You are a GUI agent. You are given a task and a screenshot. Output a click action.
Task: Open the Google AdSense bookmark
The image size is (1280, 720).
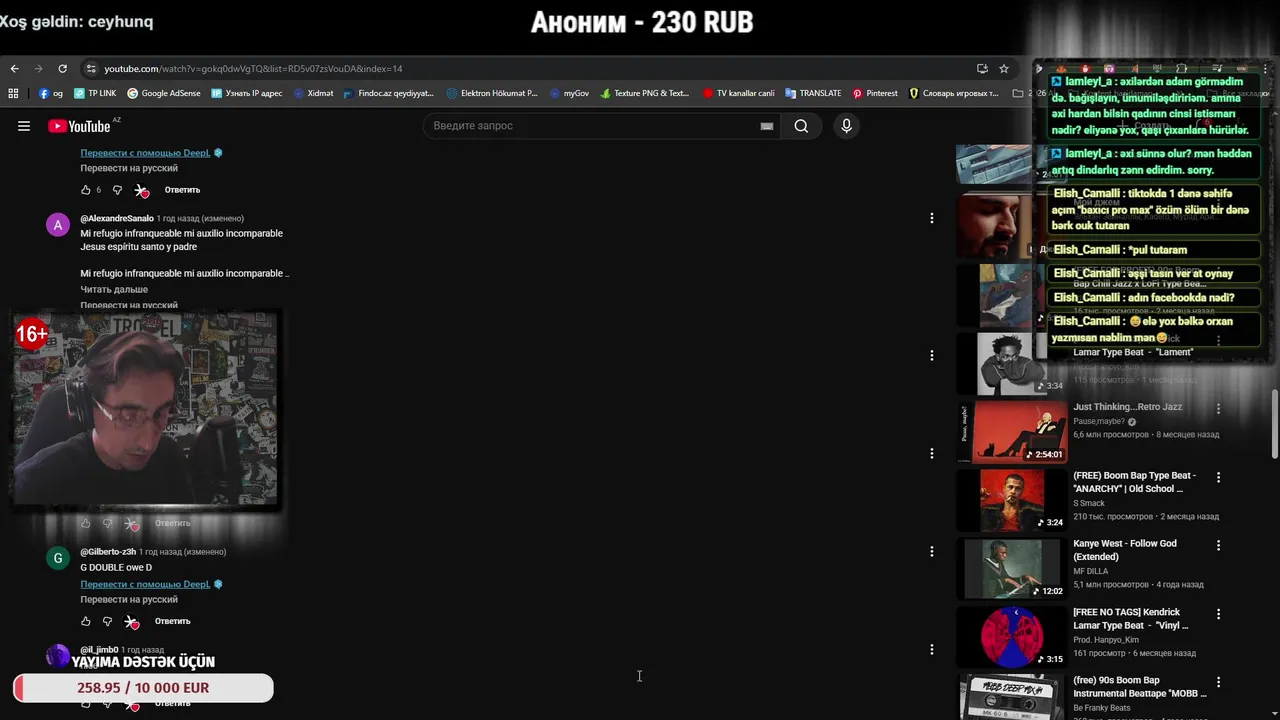pyautogui.click(x=164, y=93)
